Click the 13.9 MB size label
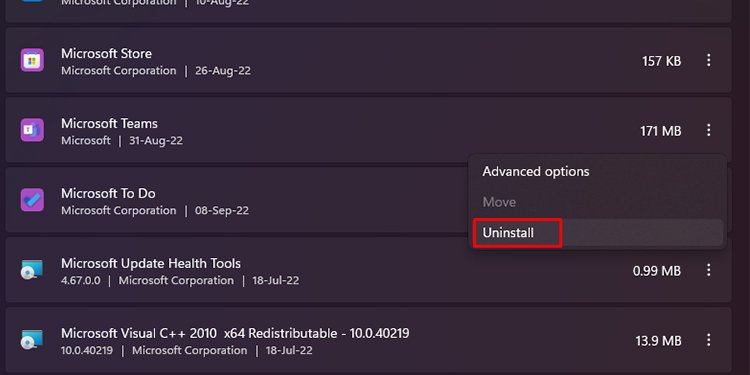This screenshot has width=750, height=375. coord(658,341)
